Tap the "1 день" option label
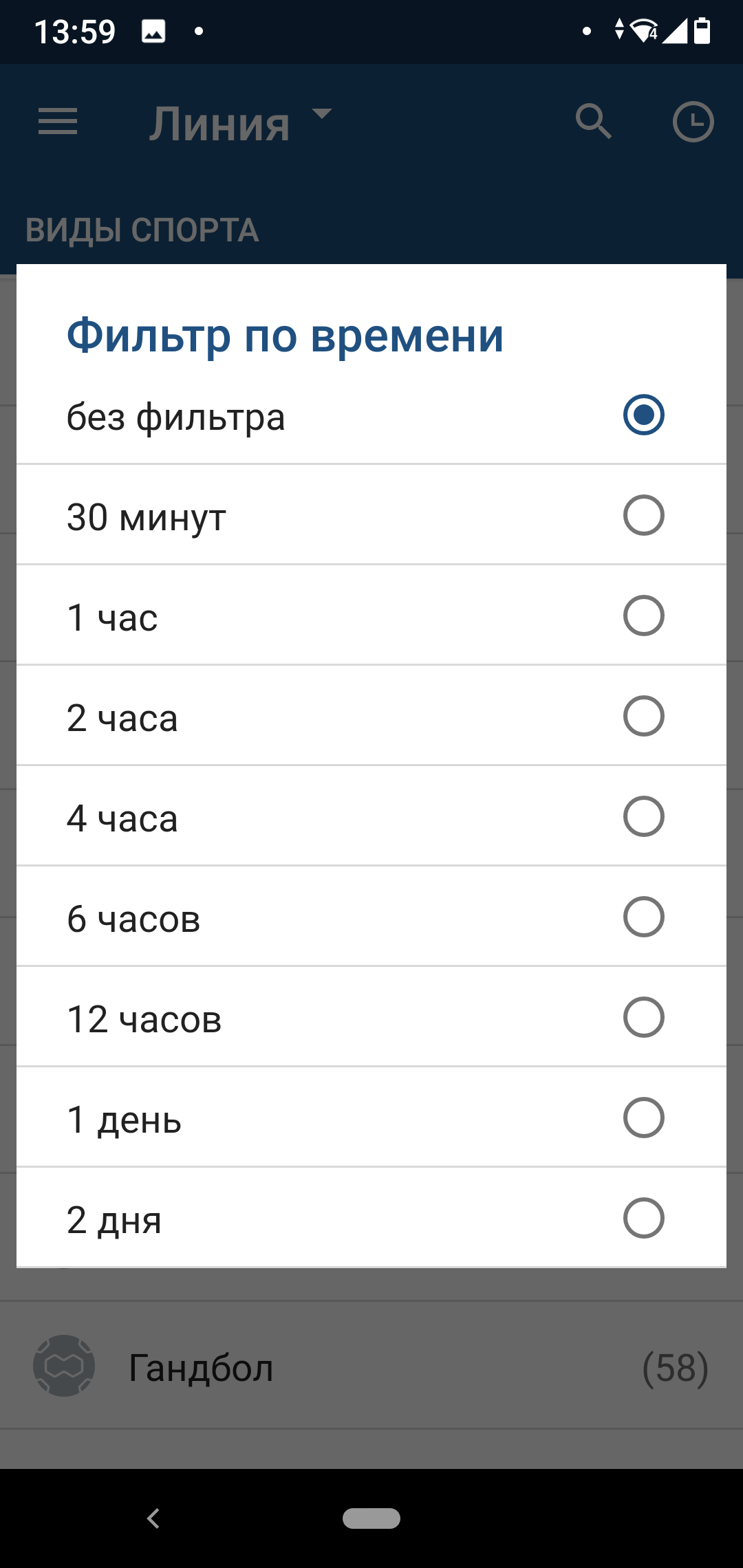The height and width of the screenshot is (1568, 743). point(125,1119)
